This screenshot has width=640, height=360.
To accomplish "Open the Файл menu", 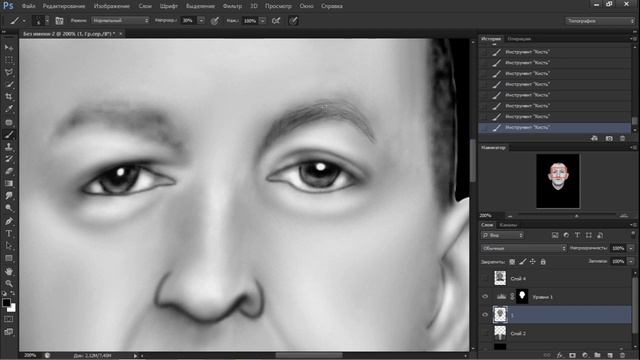I will coord(28,6).
